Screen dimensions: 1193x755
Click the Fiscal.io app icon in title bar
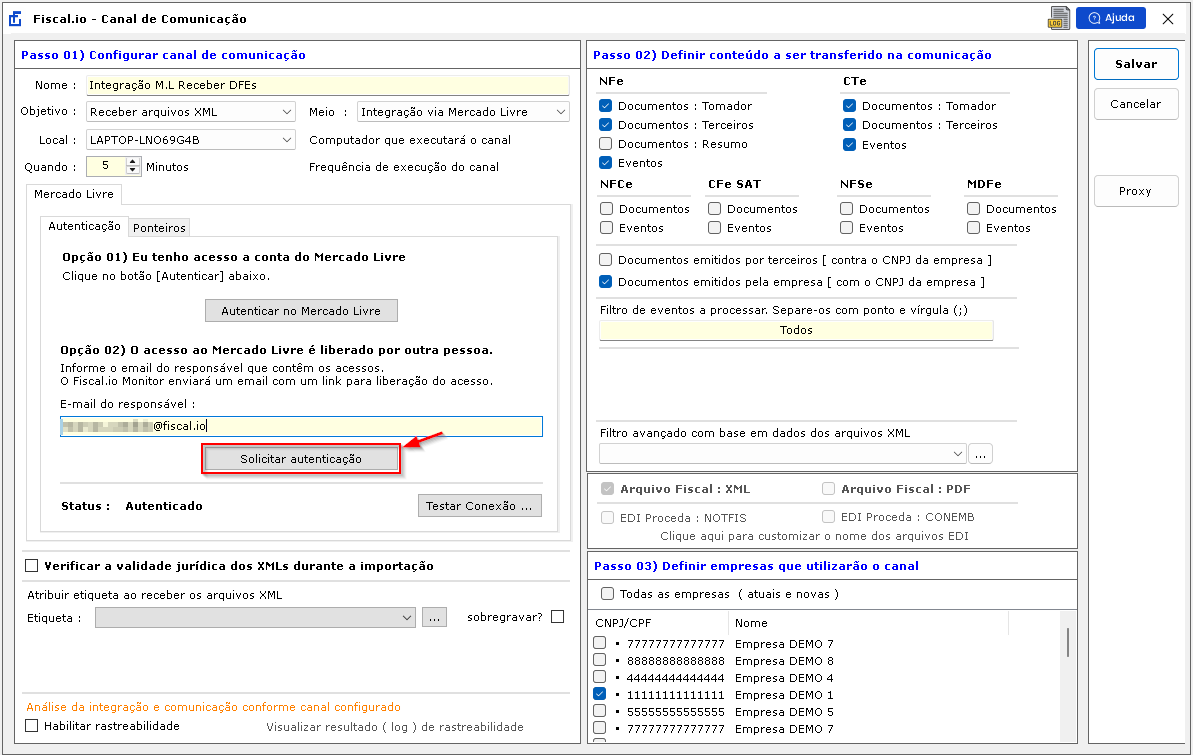coord(15,19)
